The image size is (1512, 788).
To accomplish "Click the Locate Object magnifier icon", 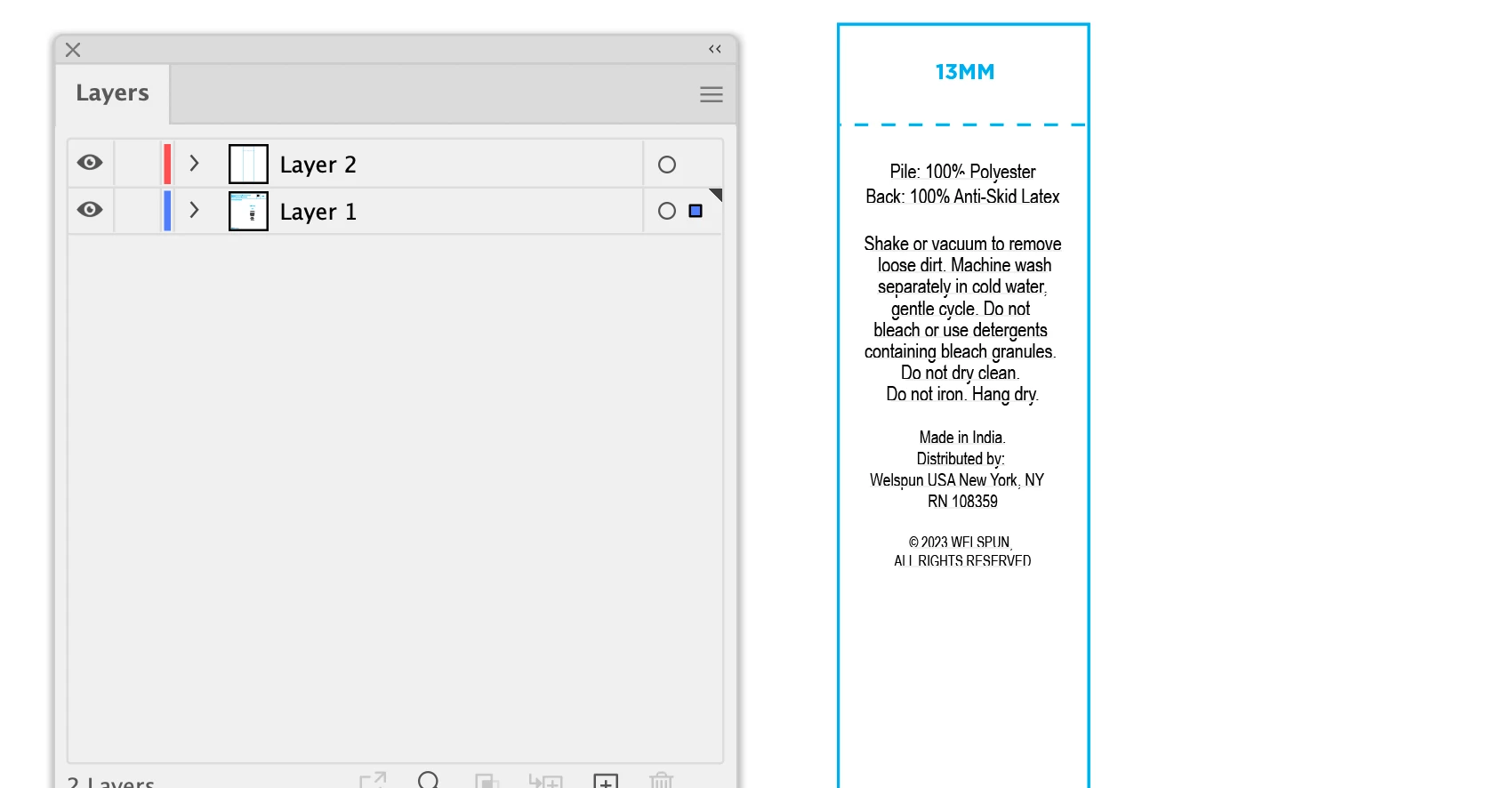I will (429, 780).
